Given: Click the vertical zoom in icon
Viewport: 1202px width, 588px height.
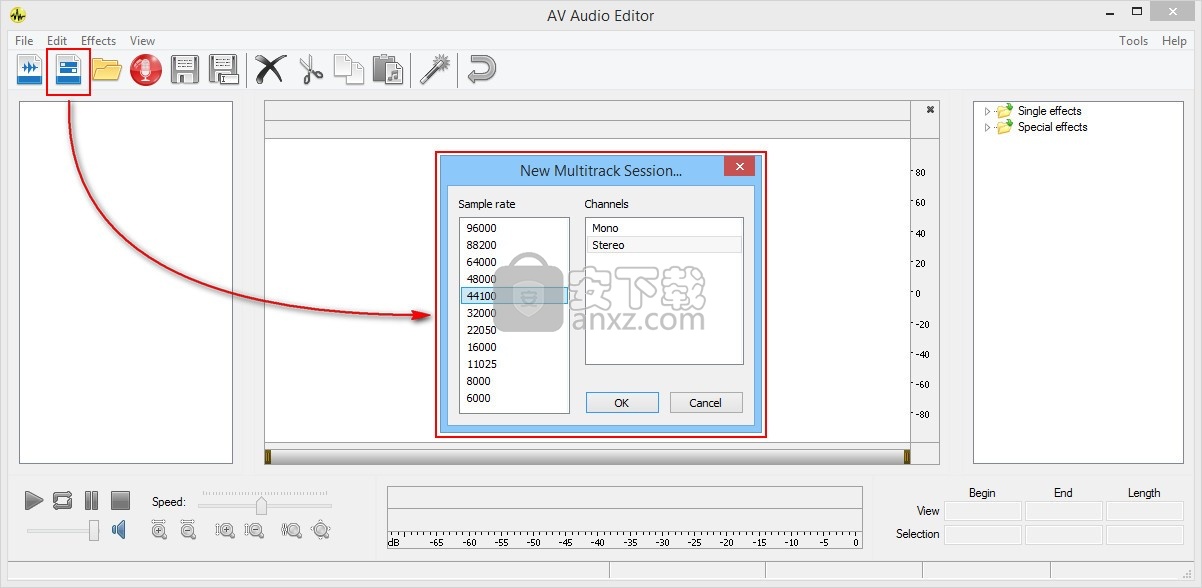Looking at the screenshot, I should pos(225,530).
